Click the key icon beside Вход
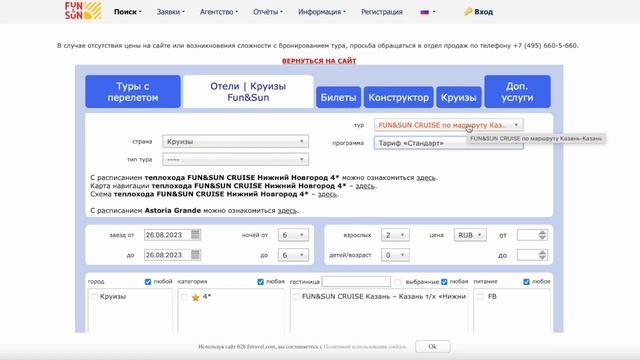The width and height of the screenshot is (640, 360). pos(468,12)
